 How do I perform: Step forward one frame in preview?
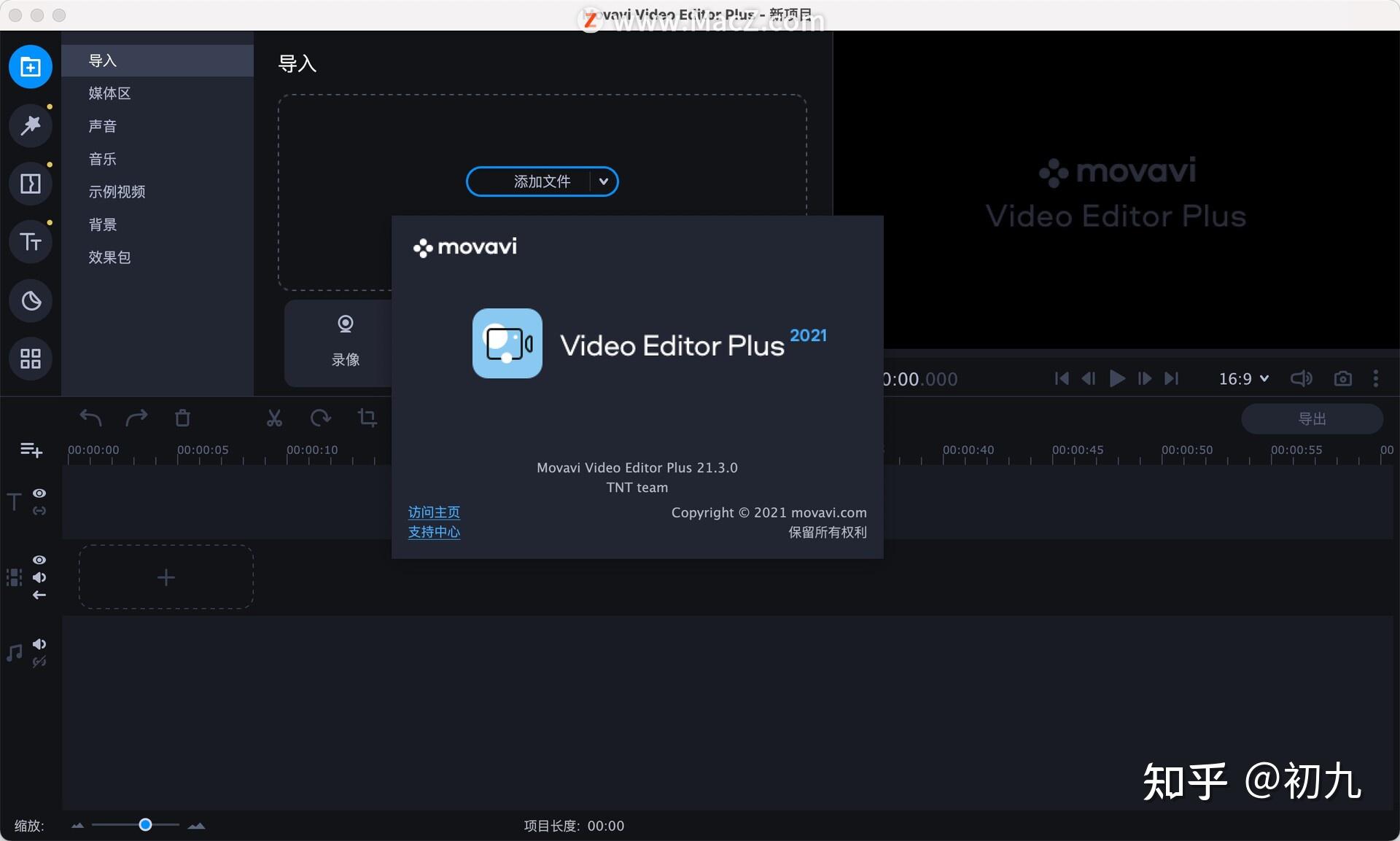click(1145, 378)
